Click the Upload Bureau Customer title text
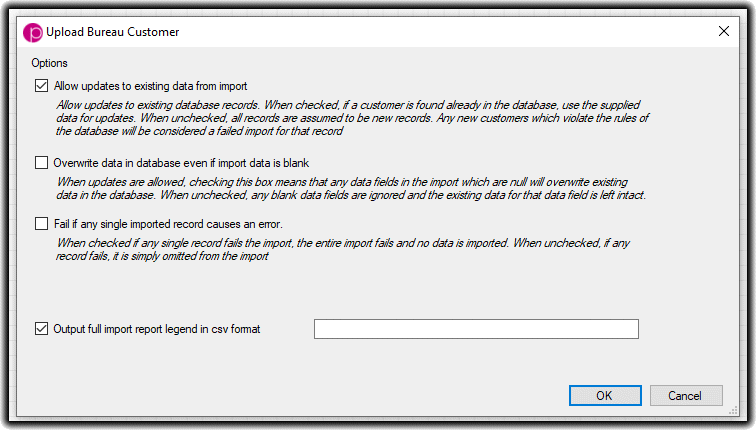 (113, 32)
